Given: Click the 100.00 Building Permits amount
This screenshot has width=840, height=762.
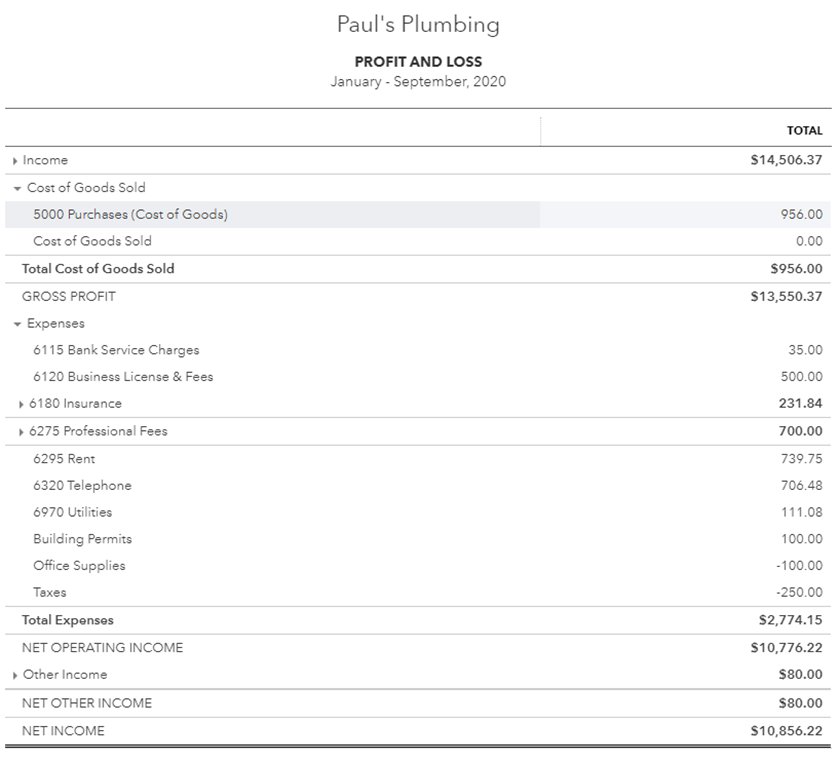Looking at the screenshot, I should 802,539.
